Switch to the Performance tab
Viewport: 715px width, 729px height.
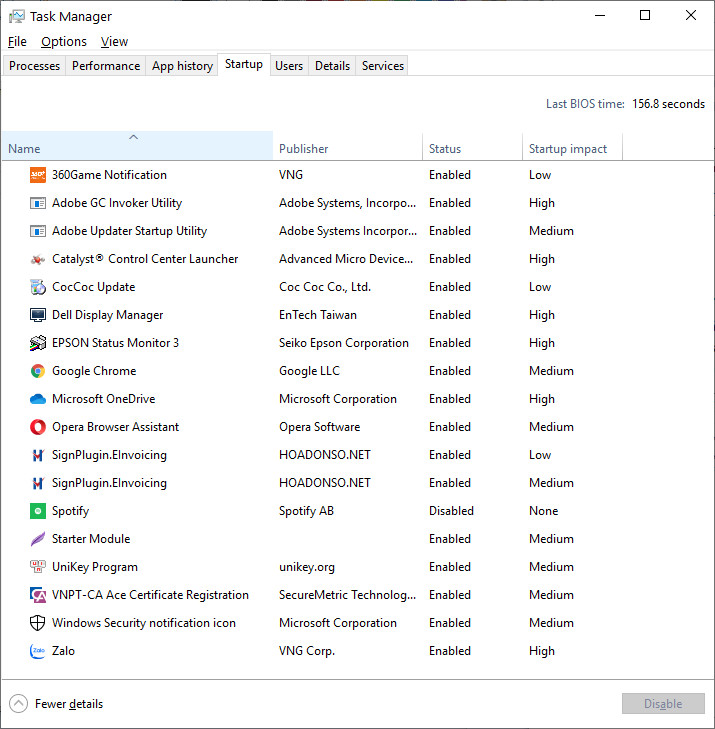click(x=106, y=66)
